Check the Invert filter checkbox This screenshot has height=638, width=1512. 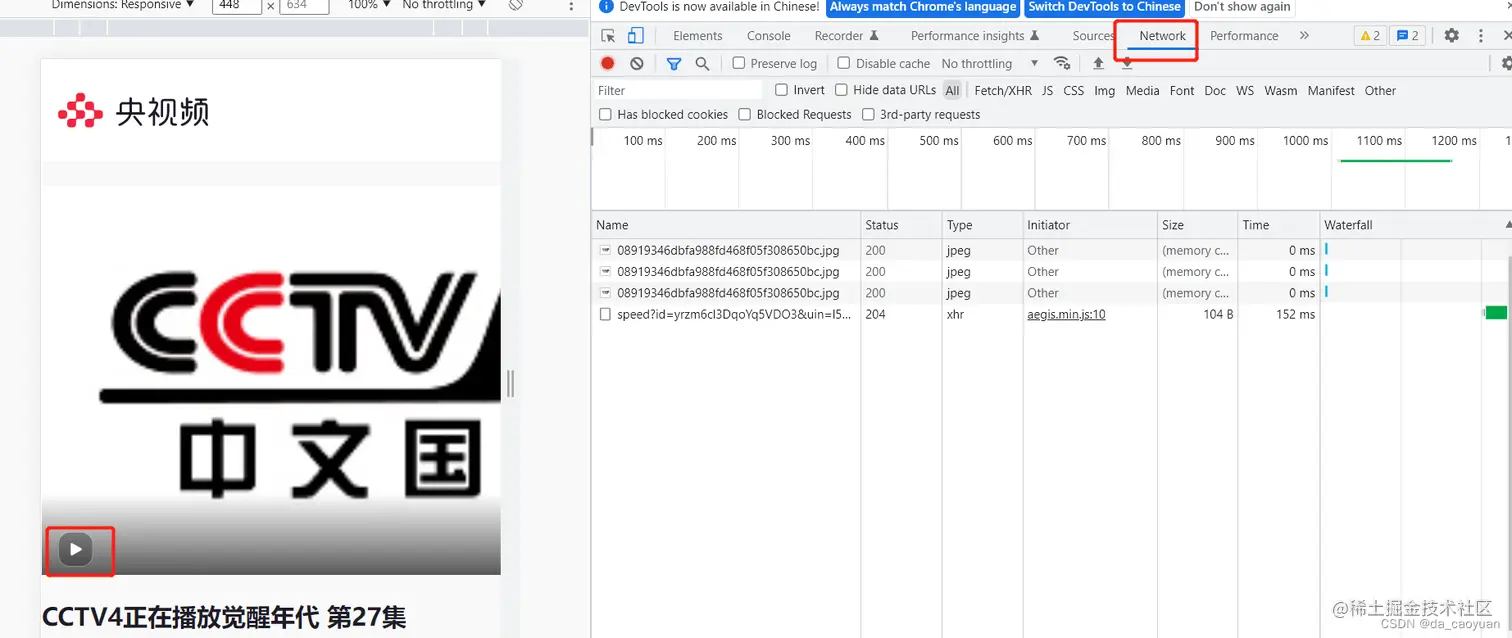782,90
